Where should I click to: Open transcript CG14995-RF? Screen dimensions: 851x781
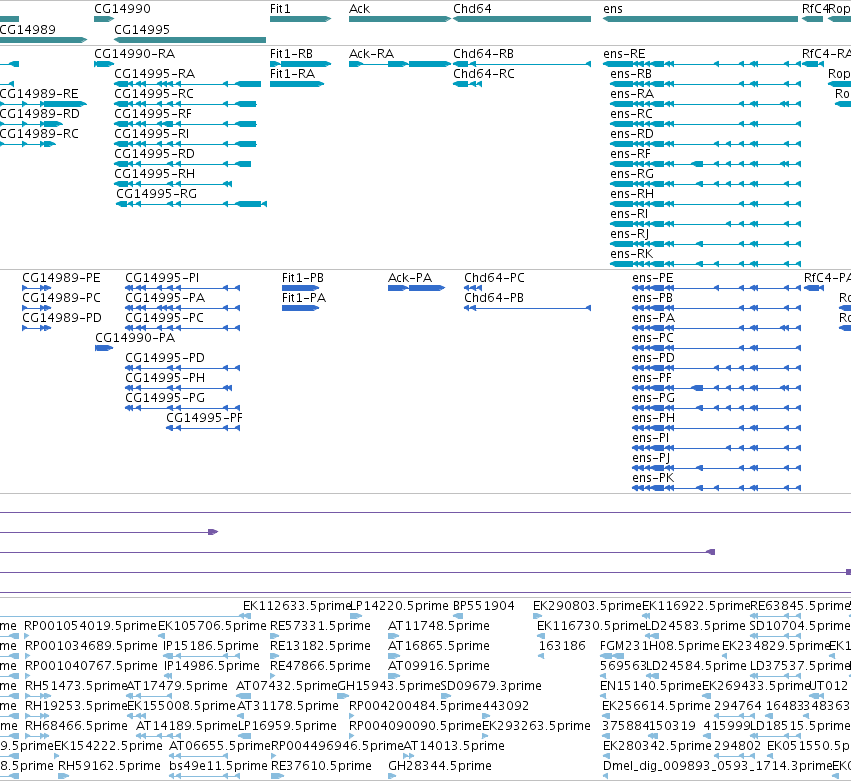pos(153,114)
